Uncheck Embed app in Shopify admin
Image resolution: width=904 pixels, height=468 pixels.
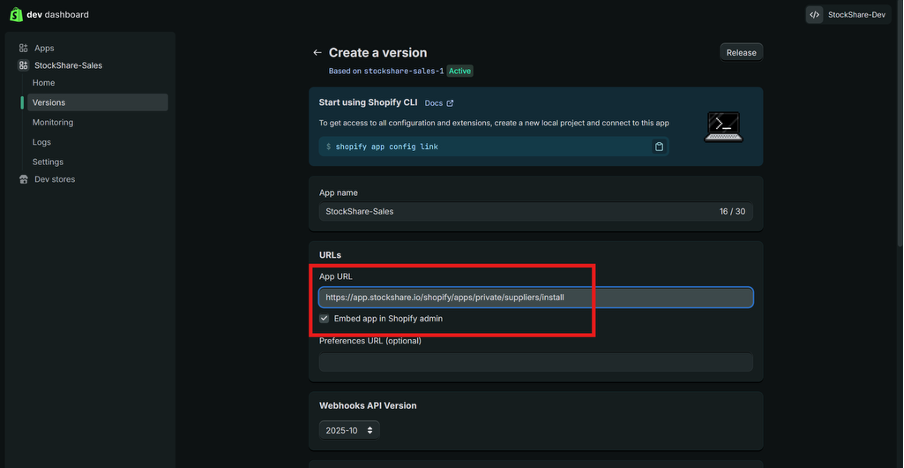(x=324, y=319)
